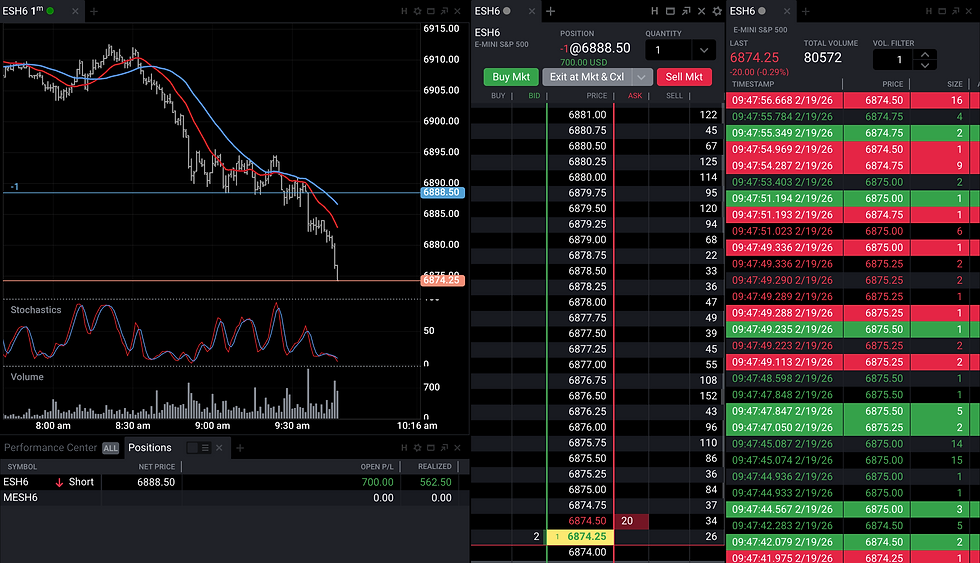This screenshot has width=980, height=563.
Task: Click the BID column header in DOM
Action: click(x=534, y=96)
